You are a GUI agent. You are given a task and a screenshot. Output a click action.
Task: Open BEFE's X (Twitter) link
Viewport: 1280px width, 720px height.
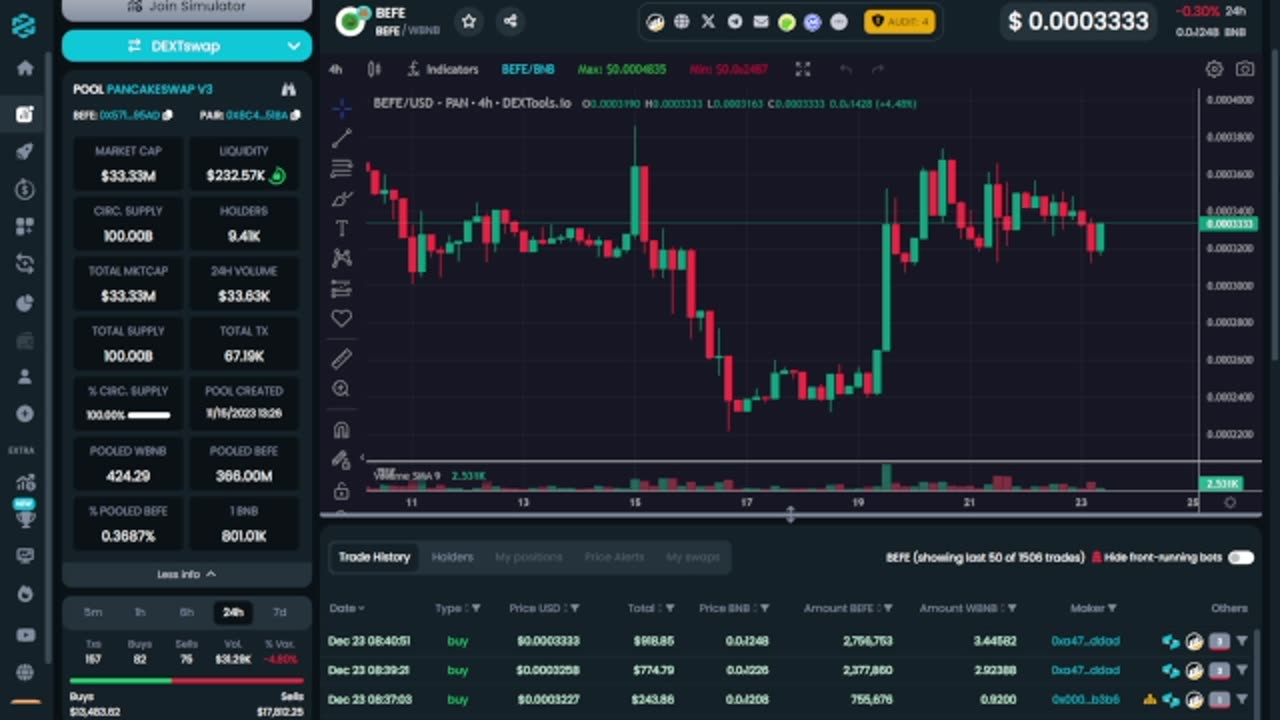pyautogui.click(x=708, y=21)
